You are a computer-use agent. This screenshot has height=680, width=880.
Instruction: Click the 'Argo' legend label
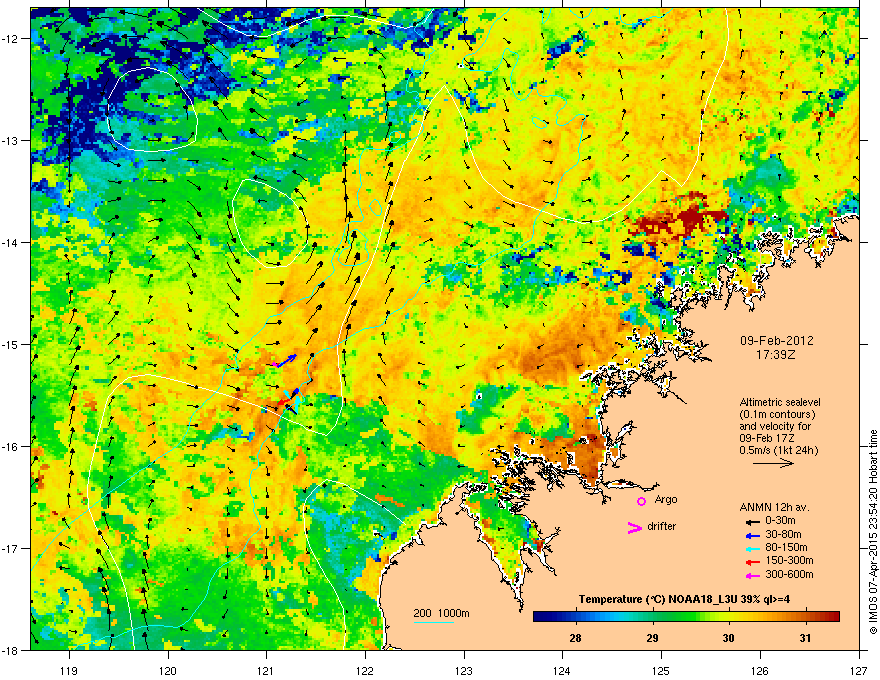pos(666,499)
